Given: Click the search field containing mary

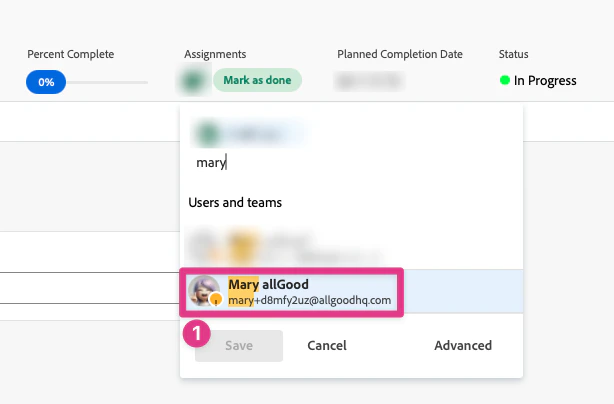Looking at the screenshot, I should (350, 162).
